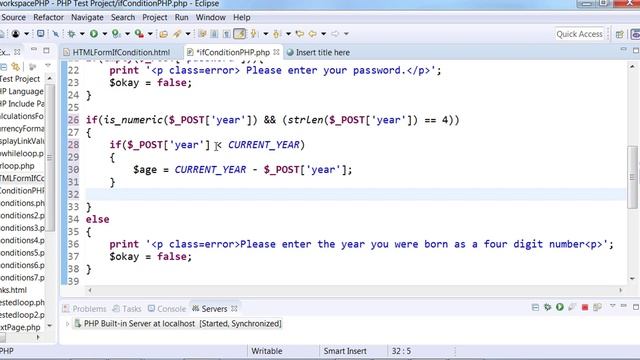Click the blue pin cursor icon in toolbar
The height and width of the screenshot is (360, 640).
coord(56,34)
